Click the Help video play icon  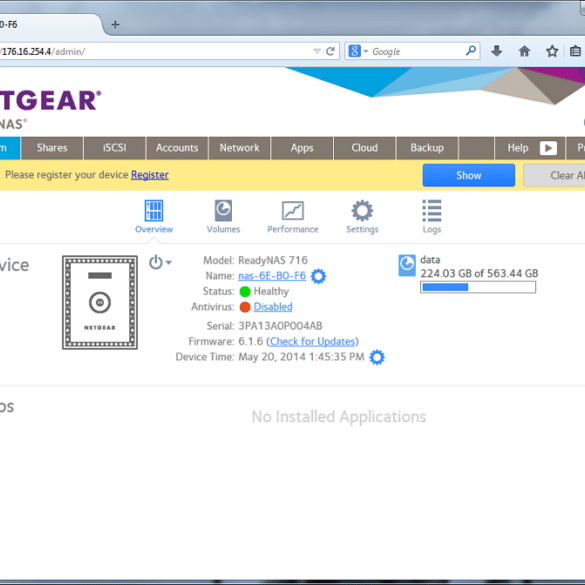[548, 148]
